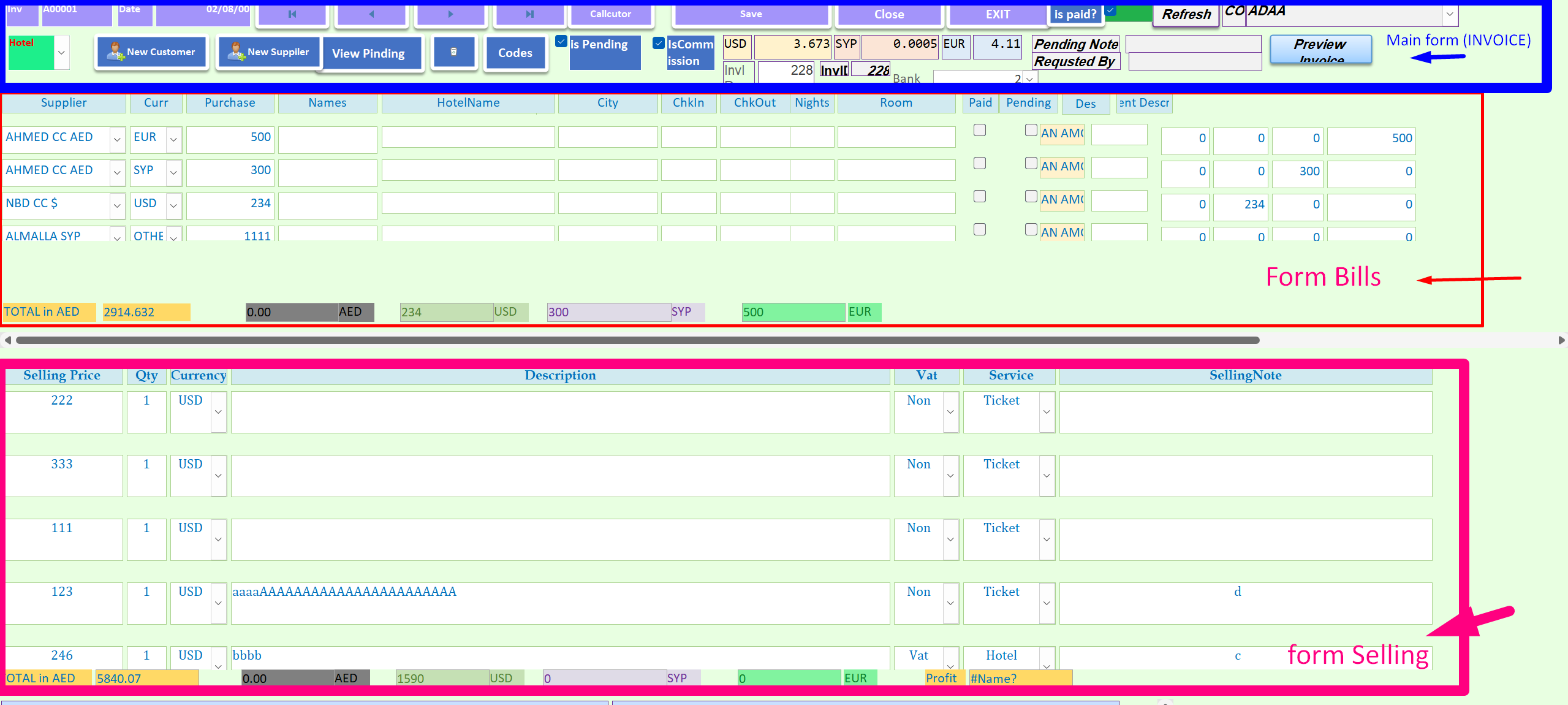Click the Description column header
Viewport: 1568px width, 705px height.
(560, 376)
